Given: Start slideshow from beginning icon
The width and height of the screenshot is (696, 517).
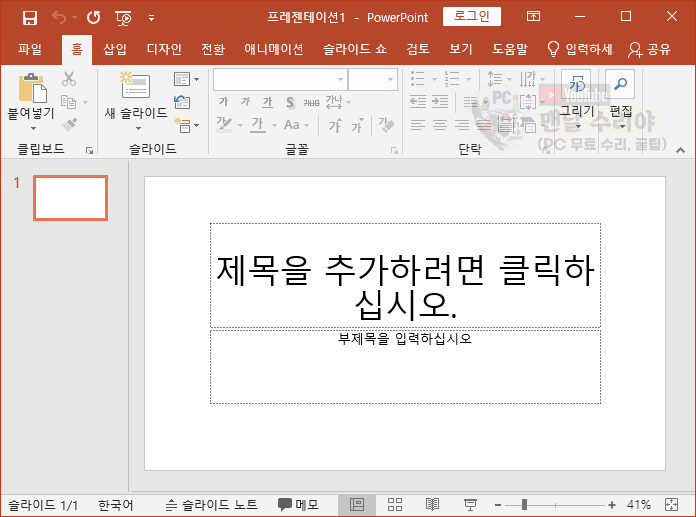Looking at the screenshot, I should [x=123, y=18].
